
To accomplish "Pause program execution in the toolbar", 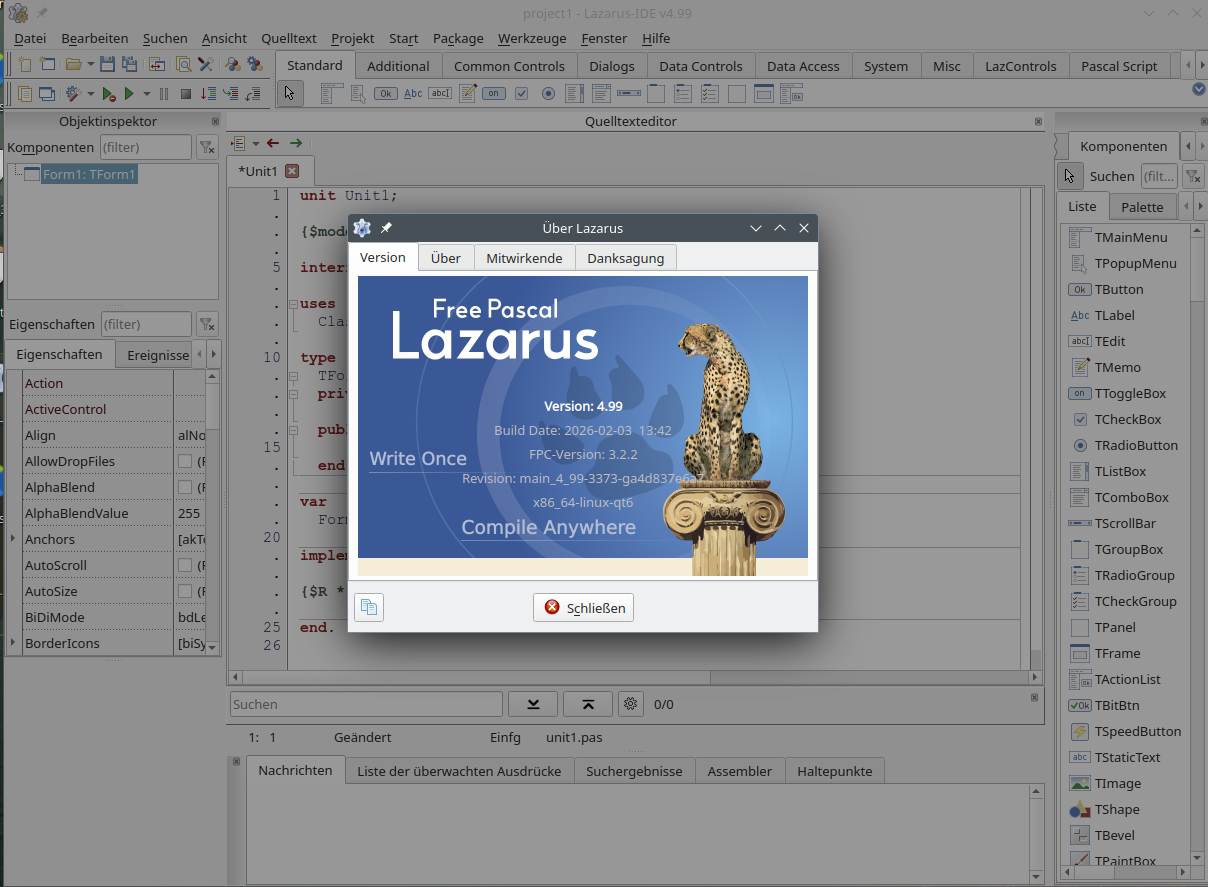I will tap(165, 93).
